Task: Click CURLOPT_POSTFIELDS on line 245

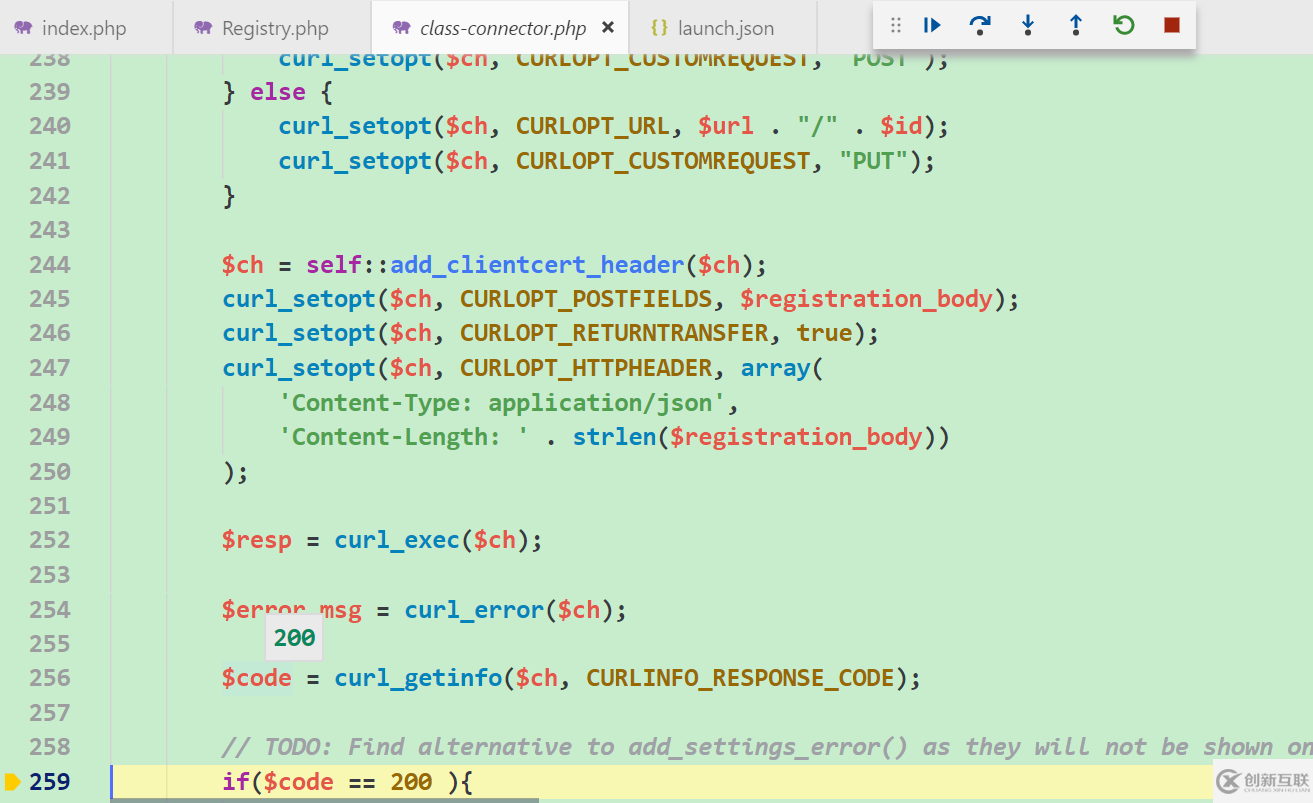Action: (x=586, y=299)
